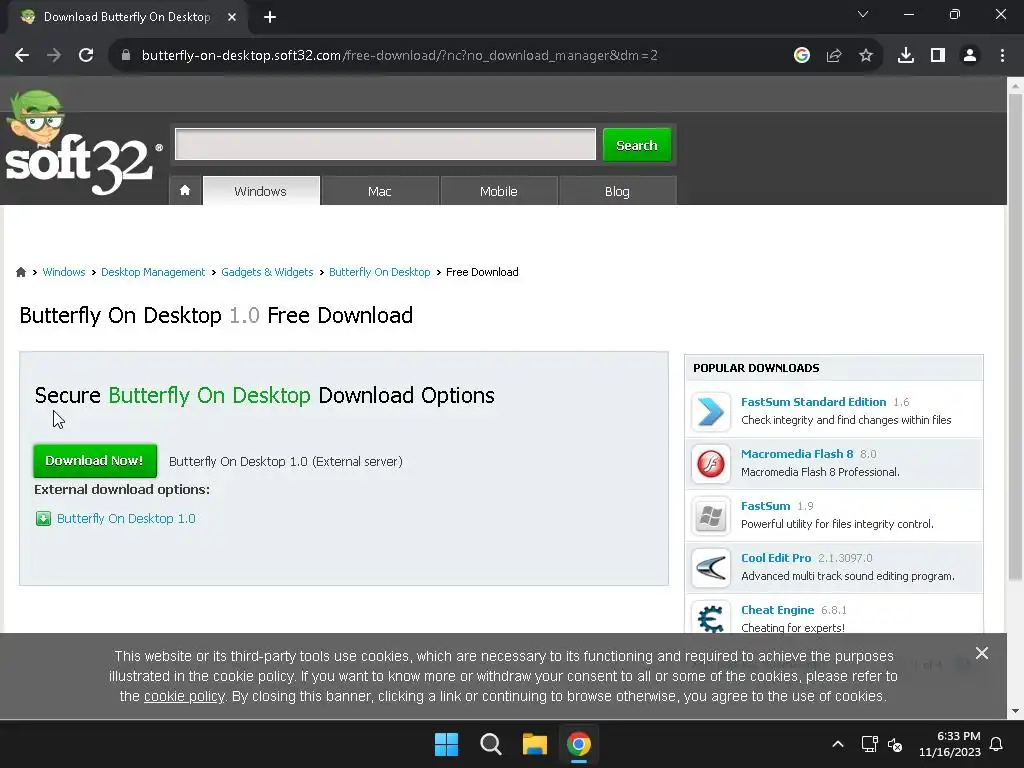This screenshot has width=1024, height=768.
Task: Open the FastSum Standard Edition link
Action: 813,402
